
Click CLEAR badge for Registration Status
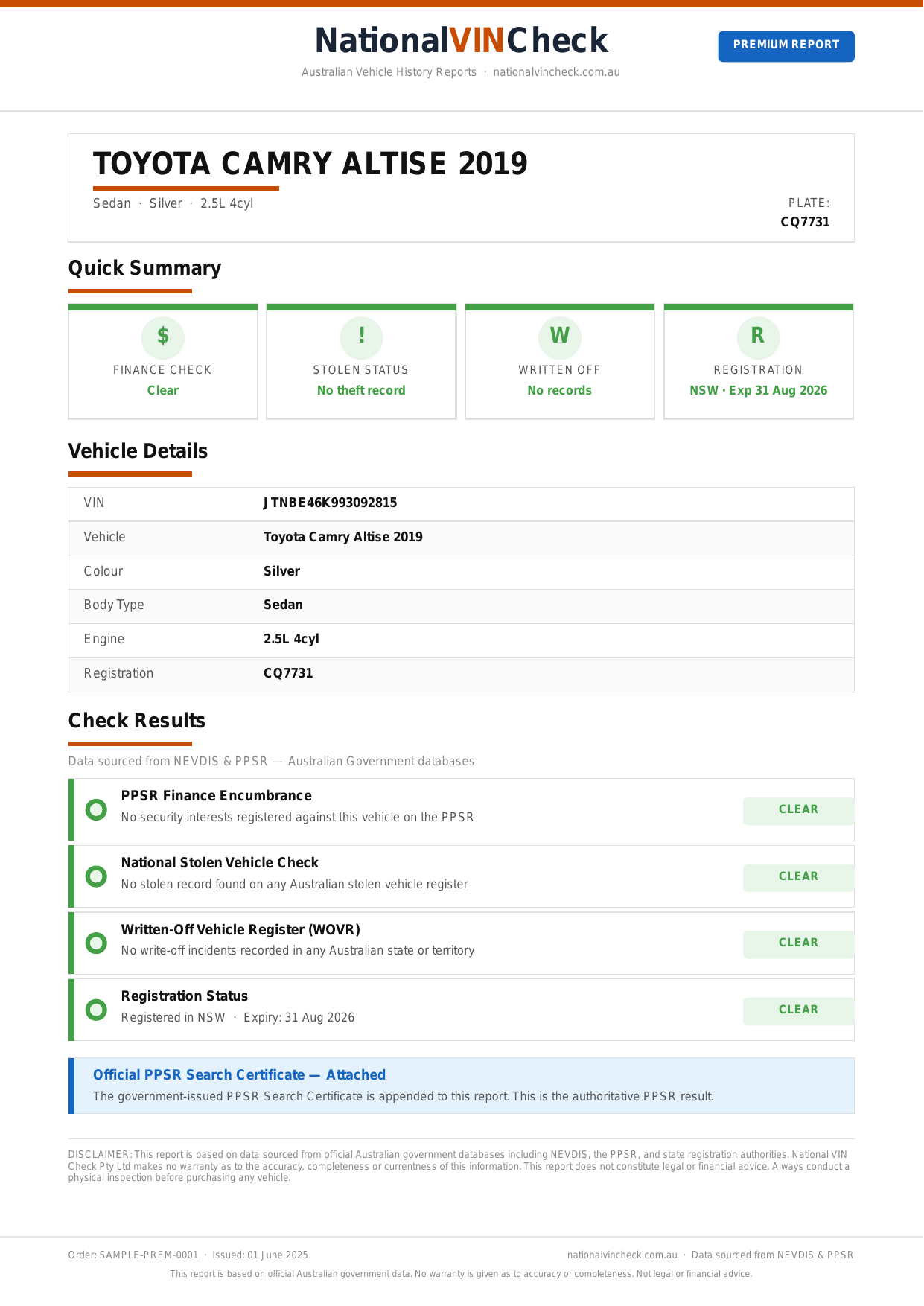coord(798,1010)
